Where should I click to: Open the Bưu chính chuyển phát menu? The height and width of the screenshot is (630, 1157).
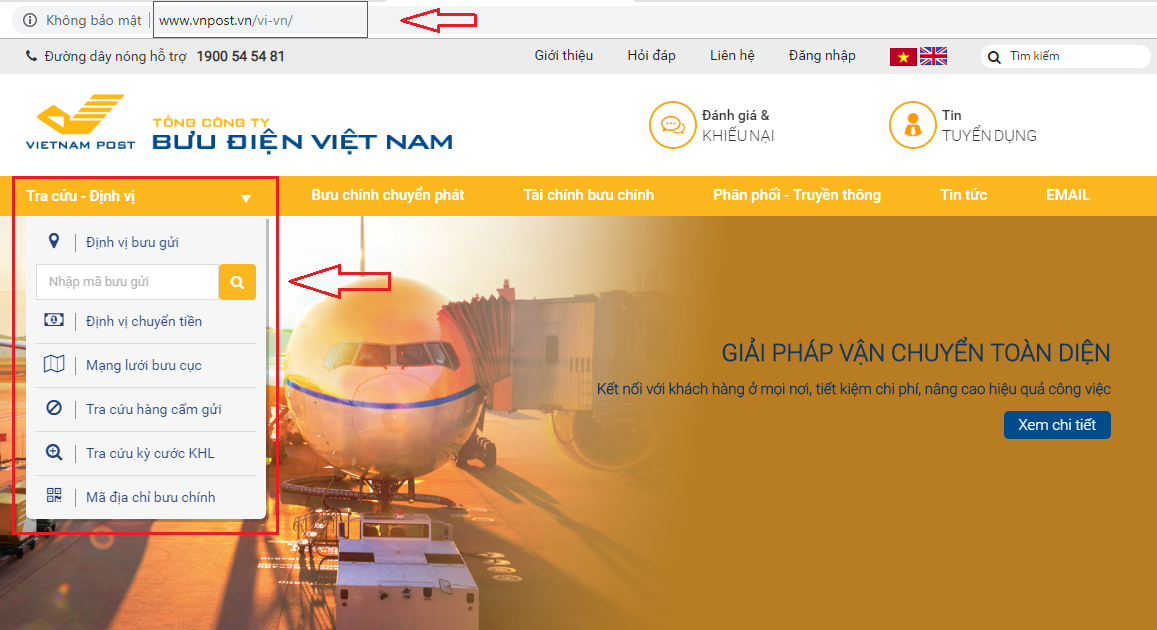coord(387,195)
